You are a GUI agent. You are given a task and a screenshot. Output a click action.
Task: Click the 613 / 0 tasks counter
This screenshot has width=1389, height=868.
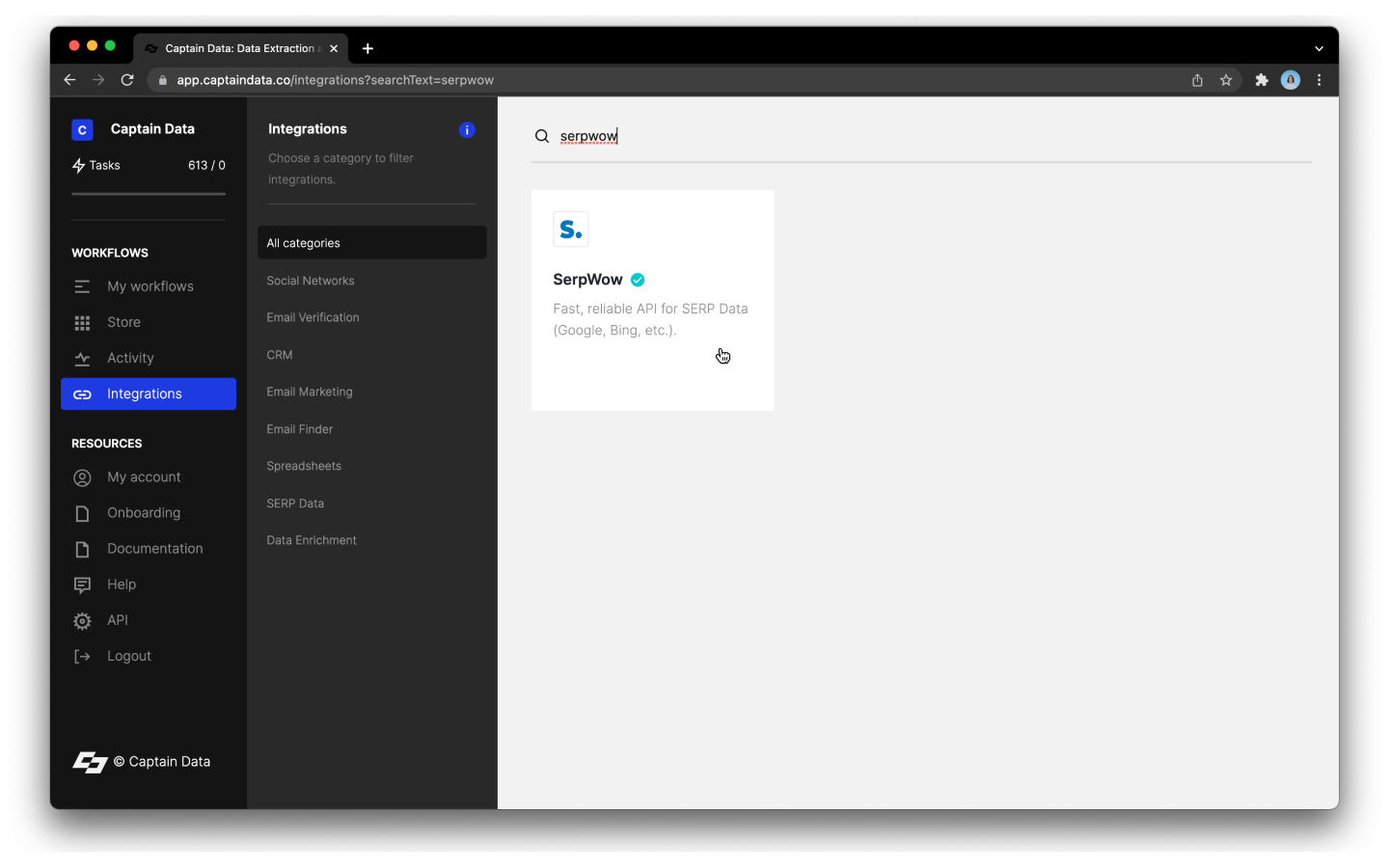pos(206,166)
